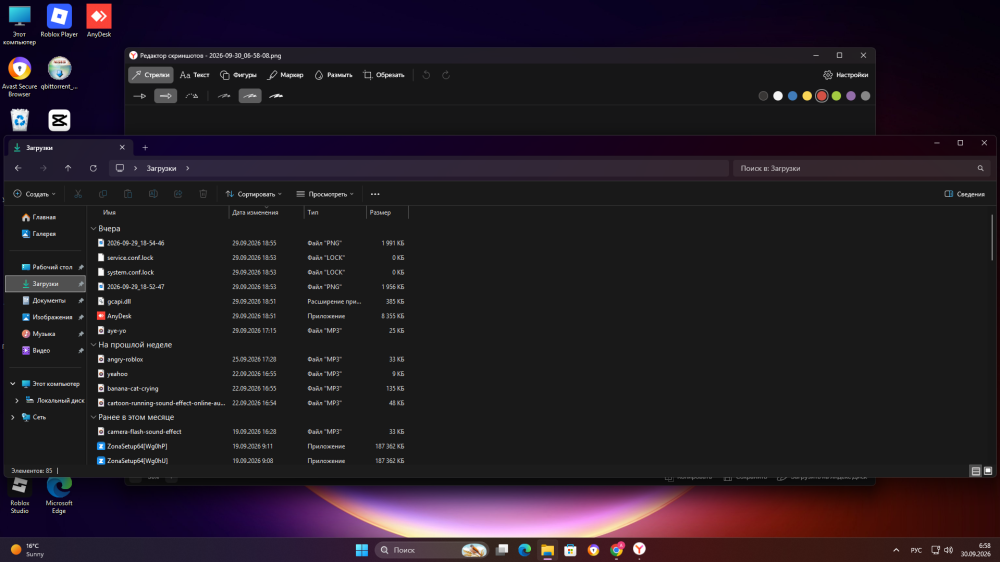Toggle the Сведения details pane

964,194
